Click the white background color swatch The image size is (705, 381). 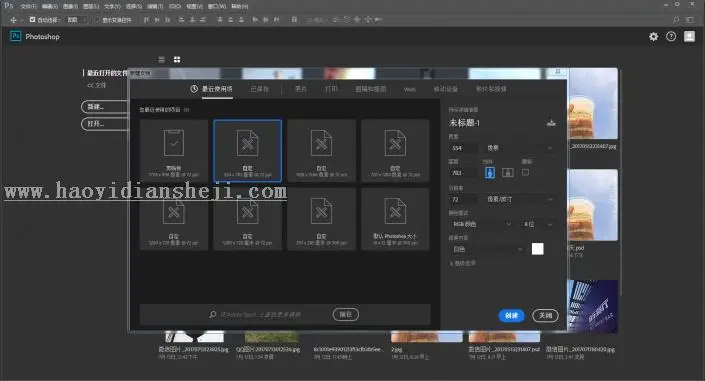pos(538,249)
